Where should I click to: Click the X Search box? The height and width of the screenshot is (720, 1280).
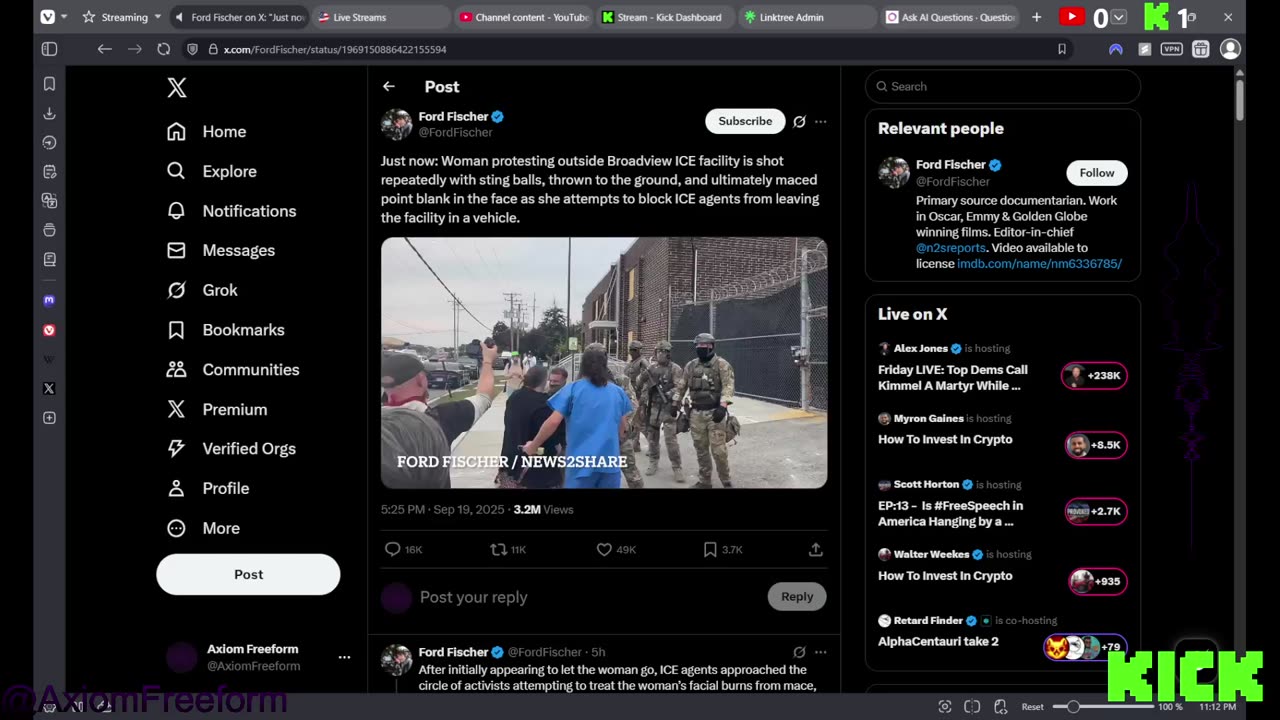pyautogui.click(x=1002, y=86)
